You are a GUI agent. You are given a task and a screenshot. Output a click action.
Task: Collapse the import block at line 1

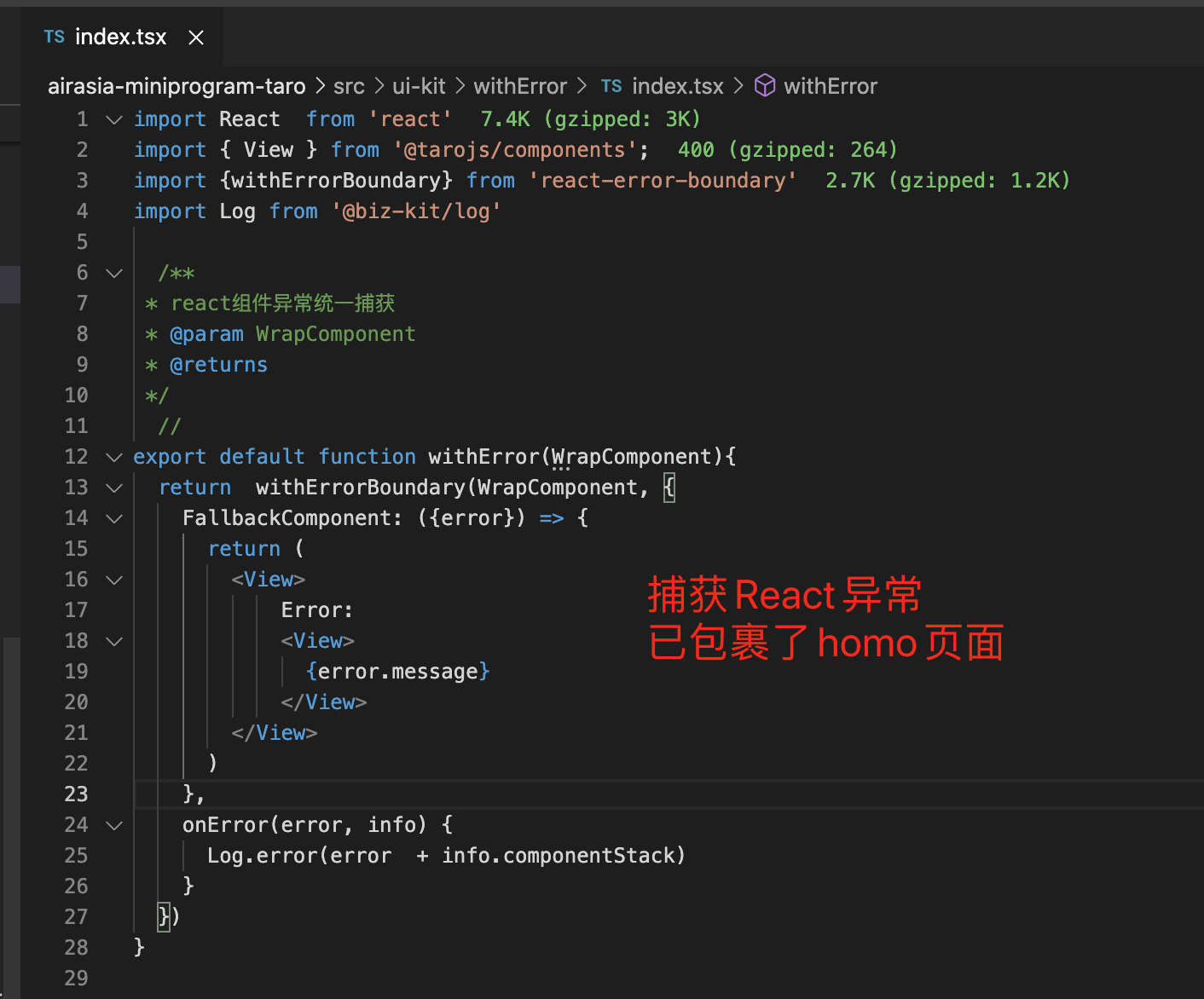coord(114,119)
